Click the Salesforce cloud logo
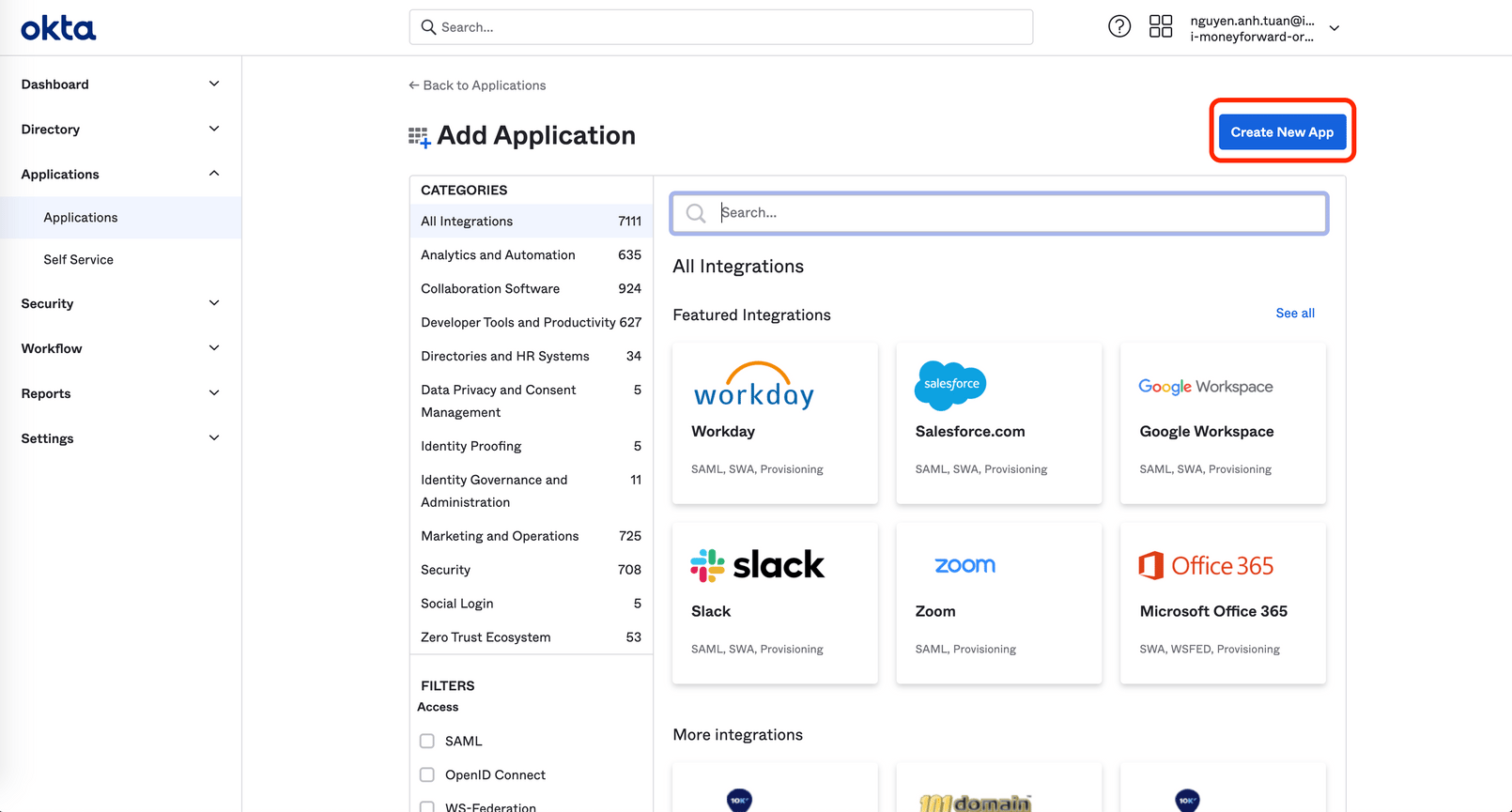 [950, 385]
